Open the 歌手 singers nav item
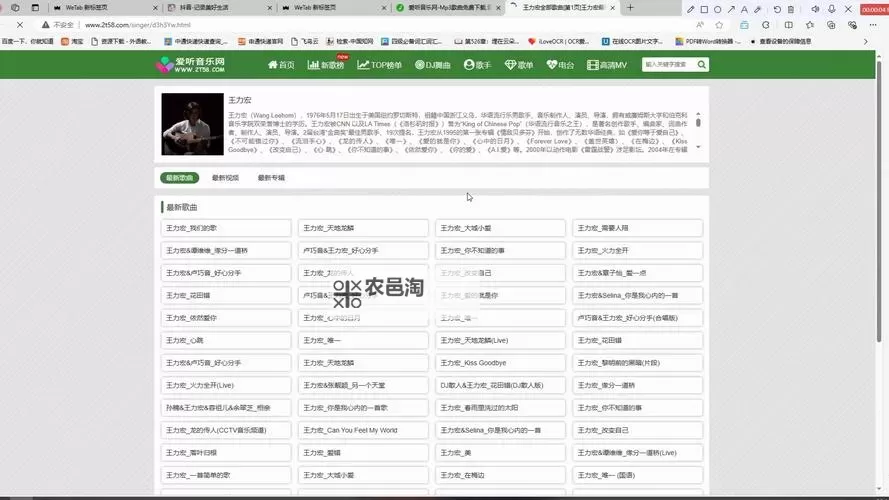 click(477, 65)
